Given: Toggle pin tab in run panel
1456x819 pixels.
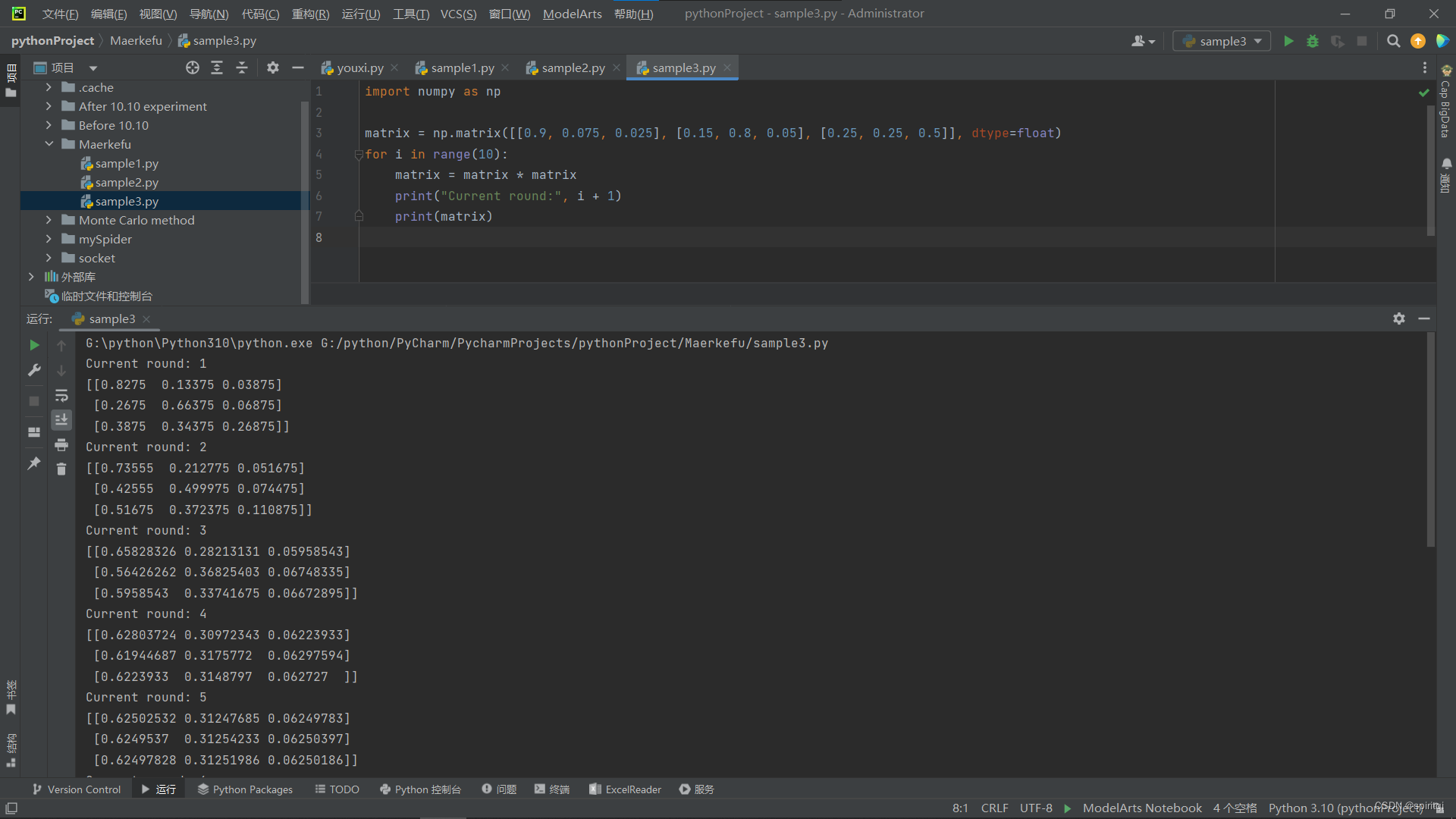Looking at the screenshot, I should (x=34, y=463).
